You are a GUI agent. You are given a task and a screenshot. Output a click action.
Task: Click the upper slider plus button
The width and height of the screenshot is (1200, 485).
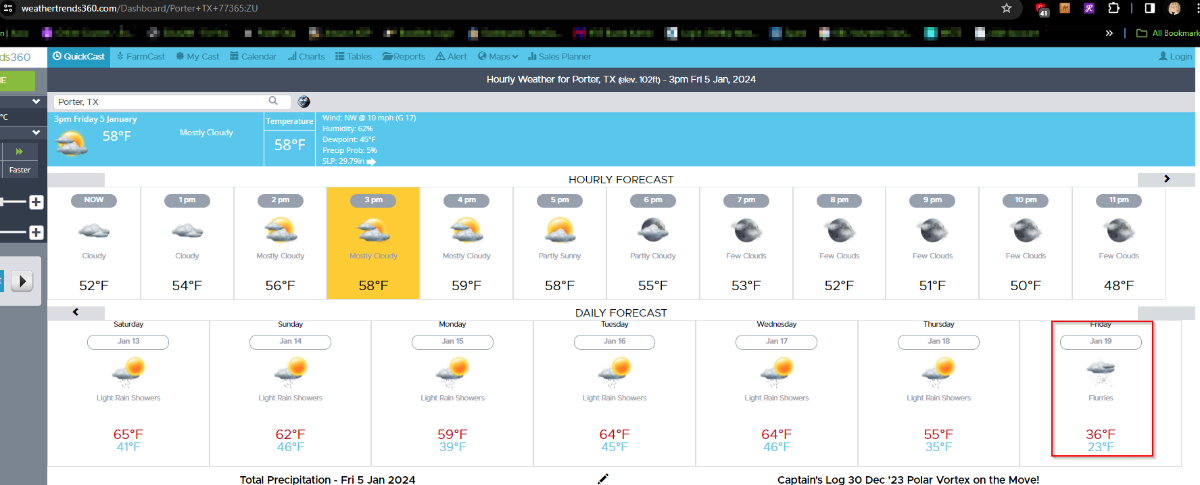click(36, 203)
